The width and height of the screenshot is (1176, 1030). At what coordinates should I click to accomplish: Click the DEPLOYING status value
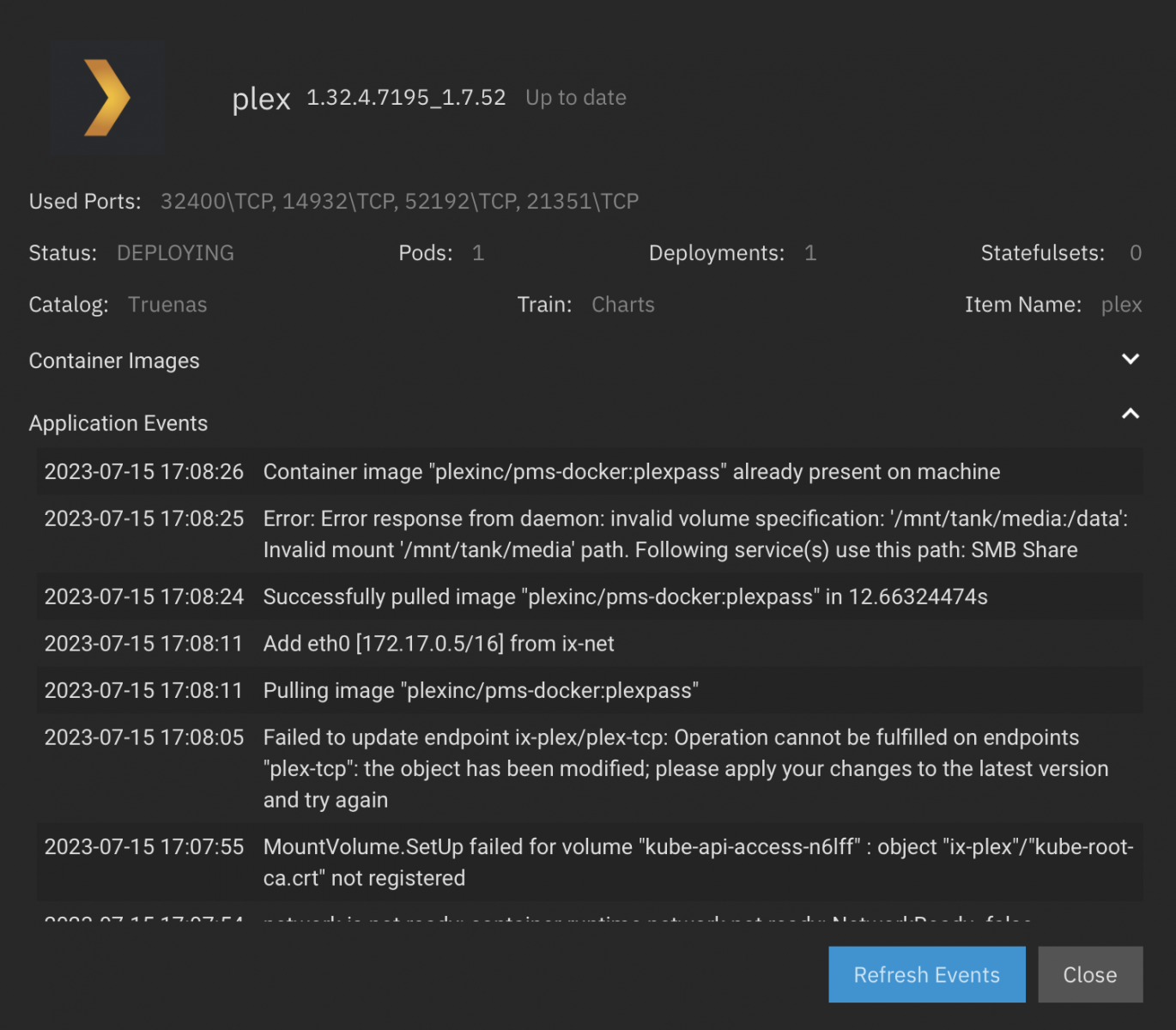175,253
